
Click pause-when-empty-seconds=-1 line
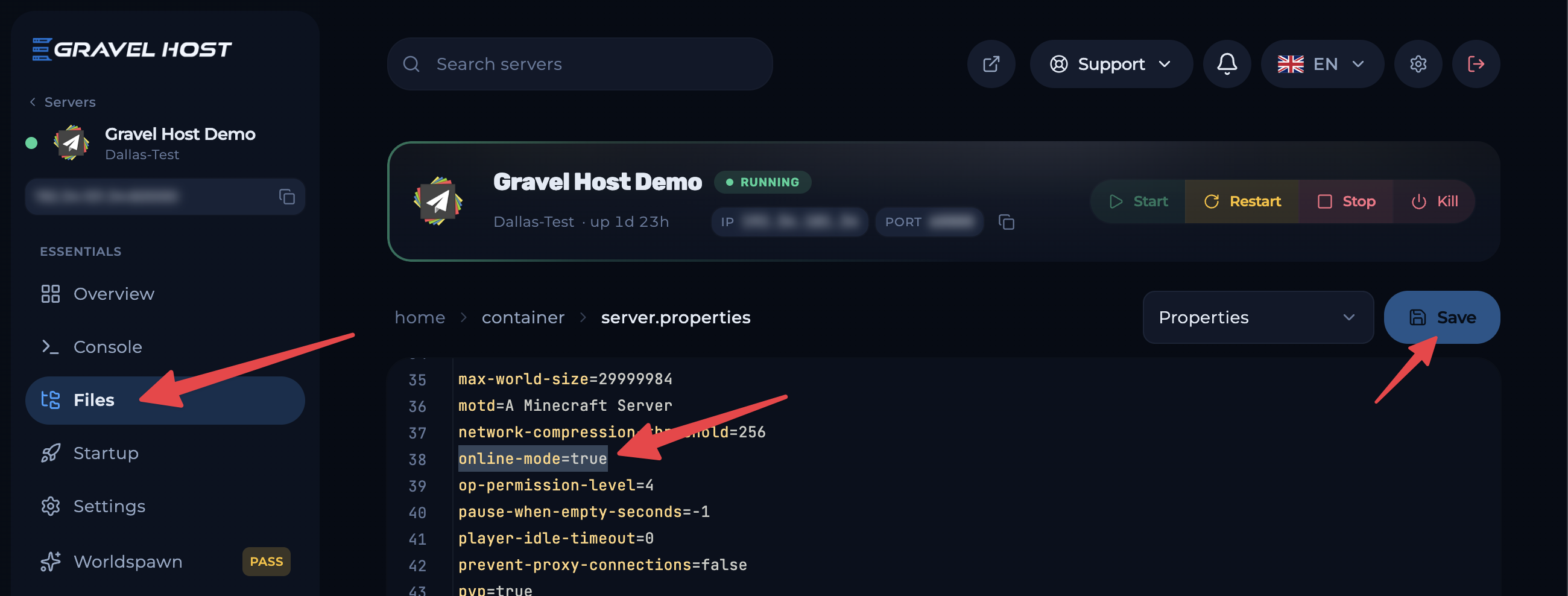(584, 512)
